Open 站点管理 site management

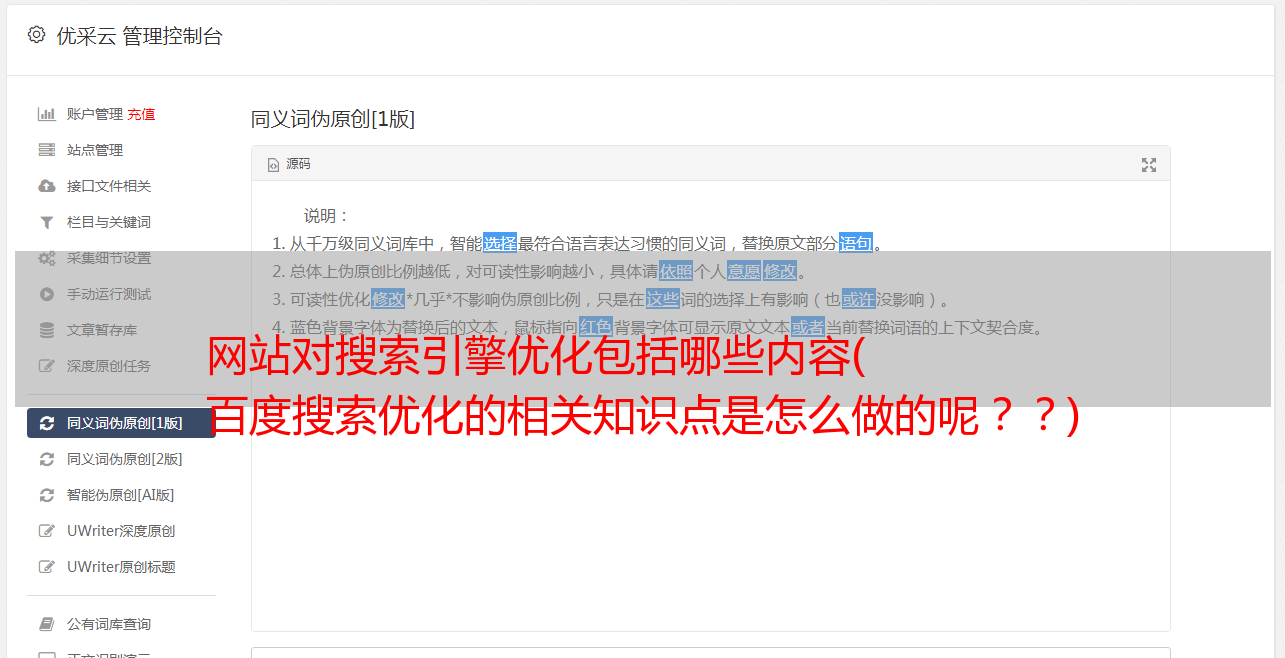(x=95, y=150)
